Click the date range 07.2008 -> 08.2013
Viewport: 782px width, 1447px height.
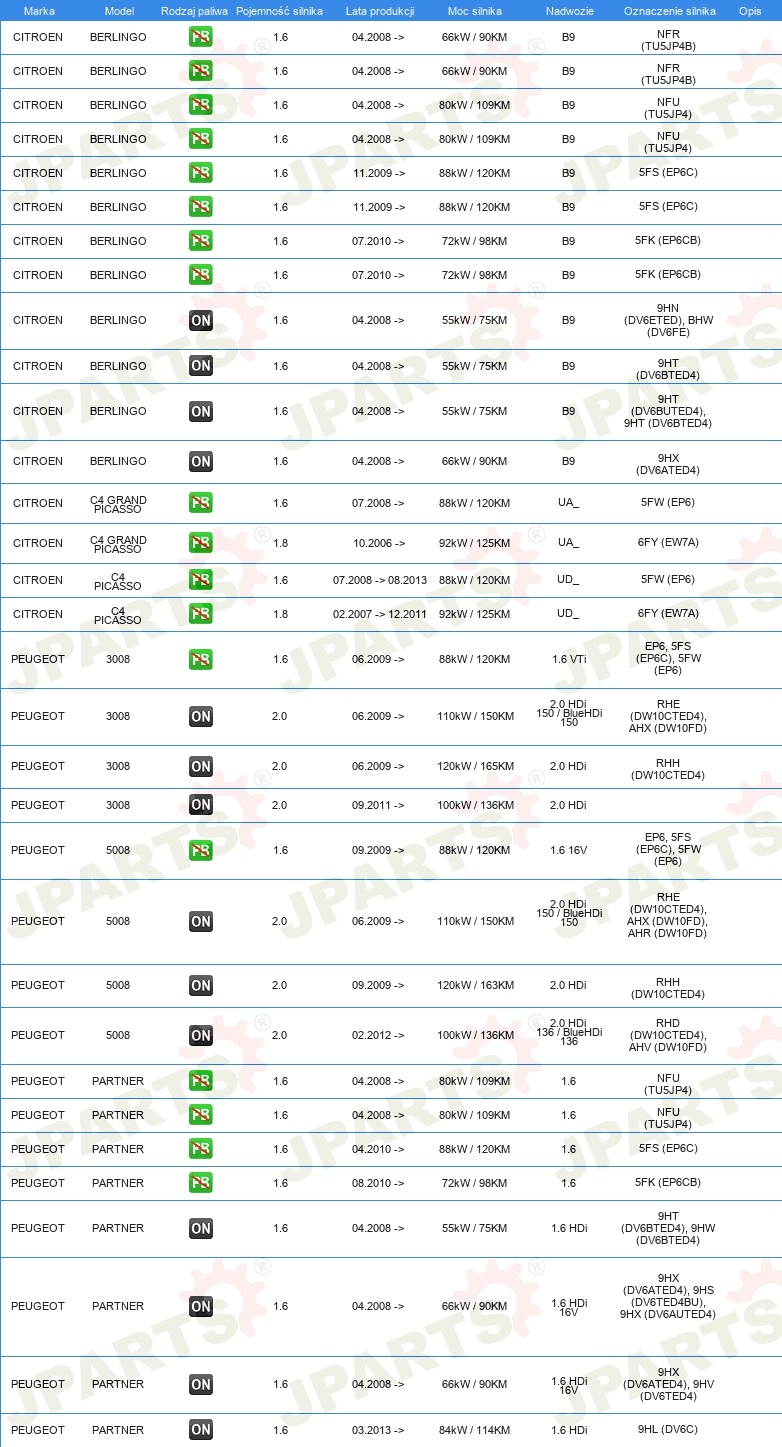point(380,580)
